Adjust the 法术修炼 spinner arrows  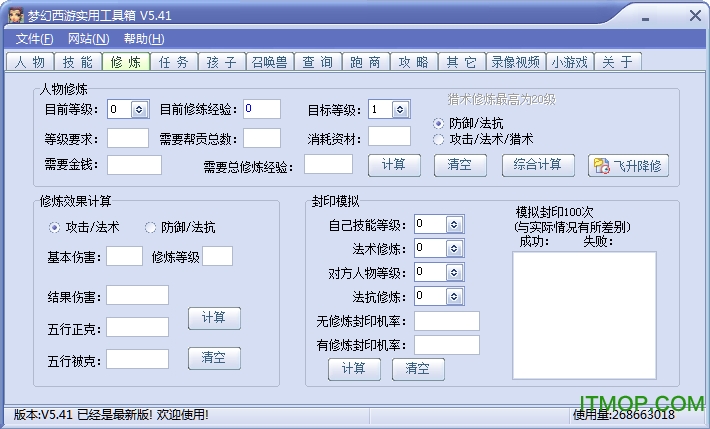454,248
